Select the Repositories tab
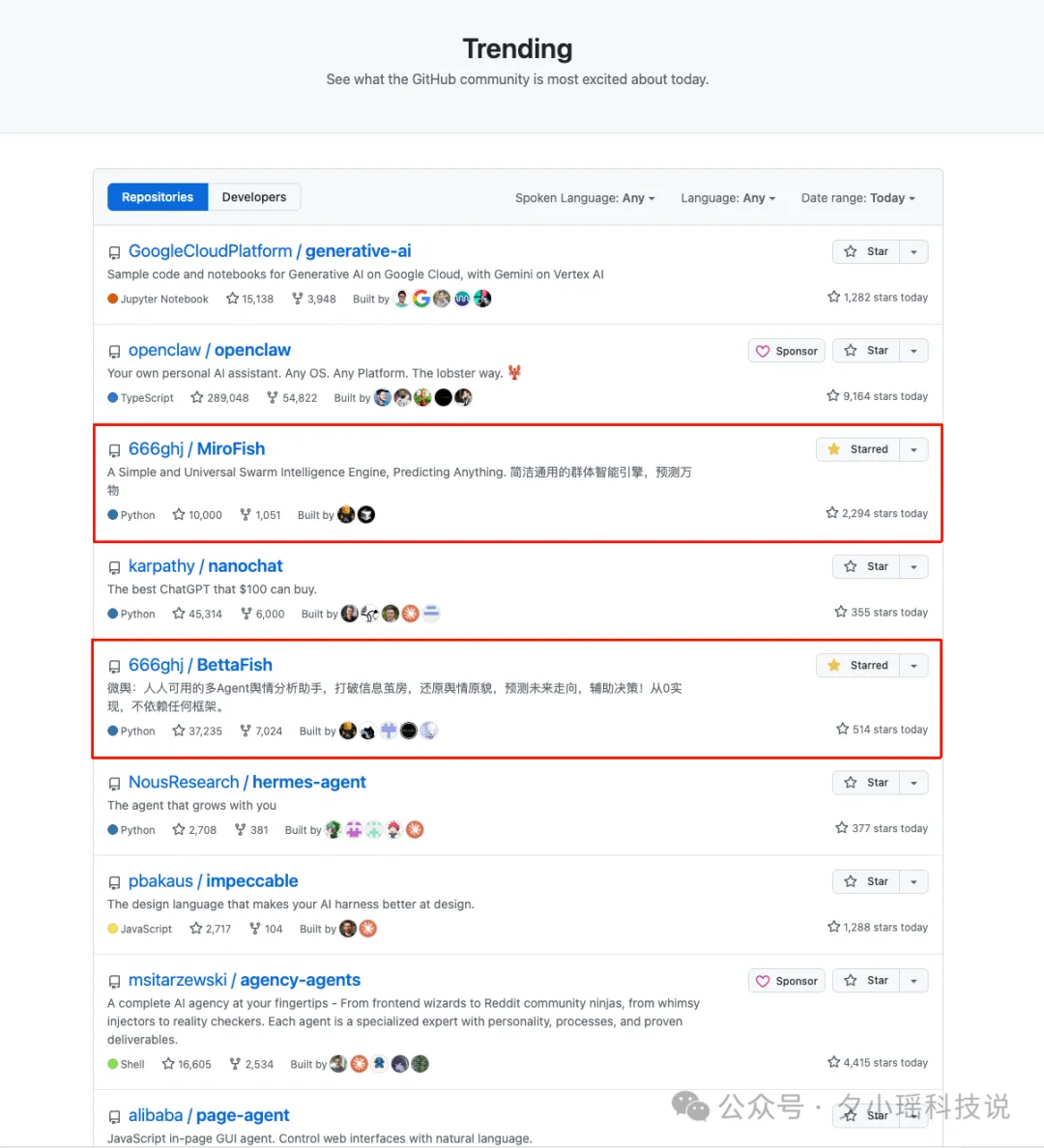The width and height of the screenshot is (1044, 1148). [157, 196]
